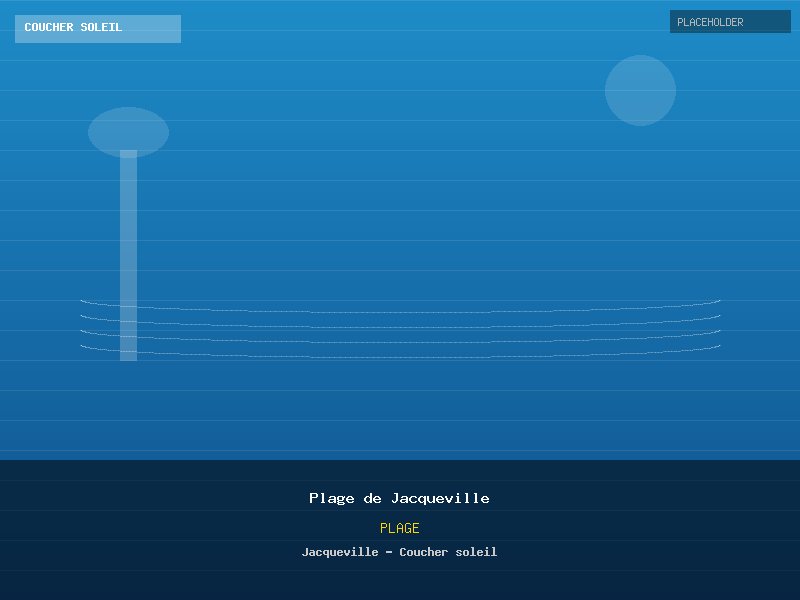Click the word 'Plage' in the white title

pos(329,498)
